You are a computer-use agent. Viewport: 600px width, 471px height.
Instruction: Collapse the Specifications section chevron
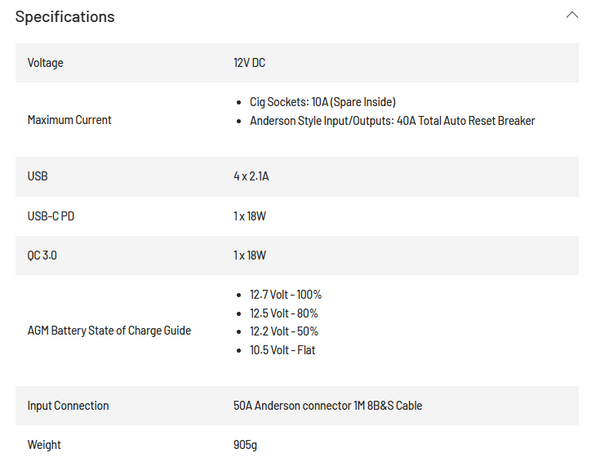pos(572,15)
